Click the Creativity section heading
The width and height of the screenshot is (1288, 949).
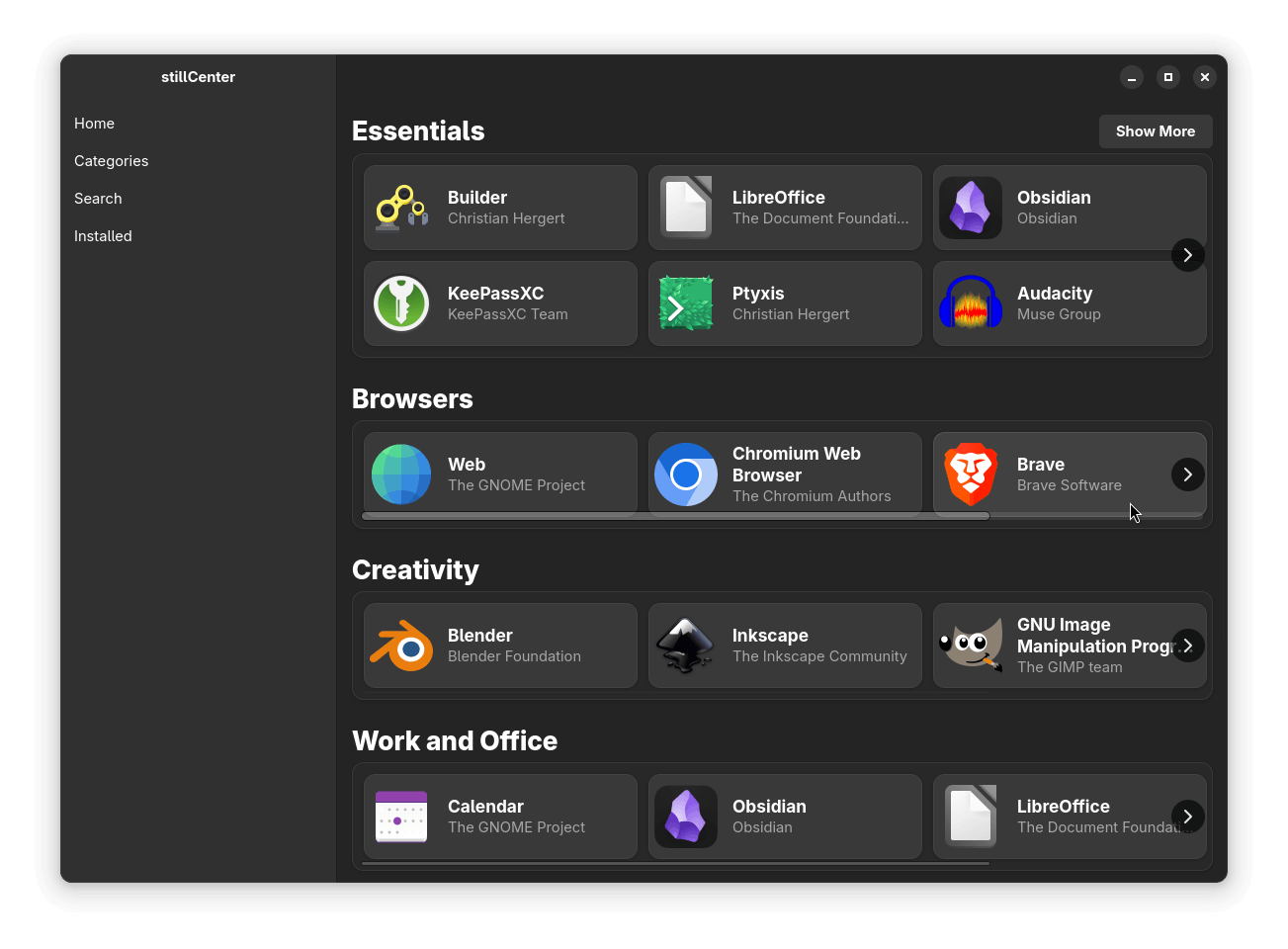point(415,570)
